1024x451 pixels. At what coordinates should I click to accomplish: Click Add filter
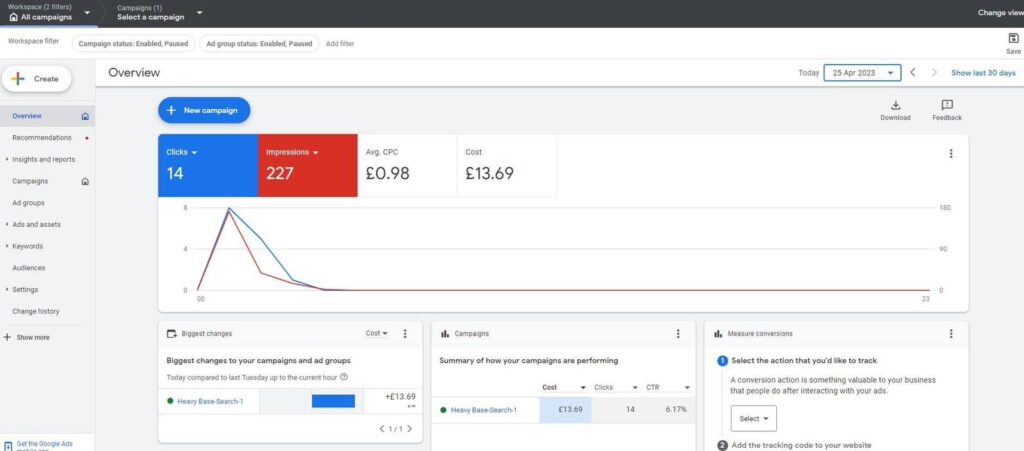point(340,44)
